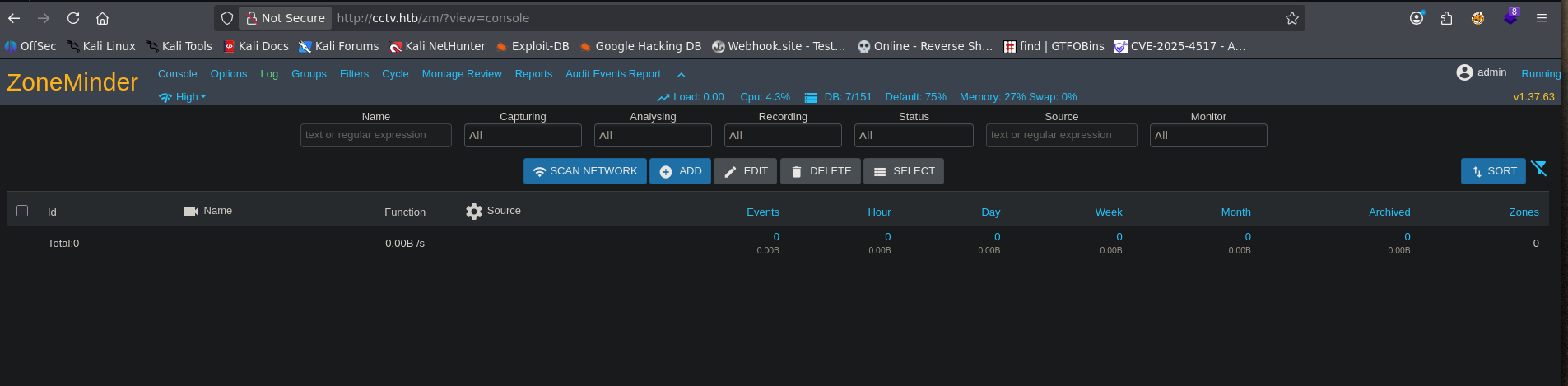Tick the select-all checkbox in table header

click(x=22, y=211)
